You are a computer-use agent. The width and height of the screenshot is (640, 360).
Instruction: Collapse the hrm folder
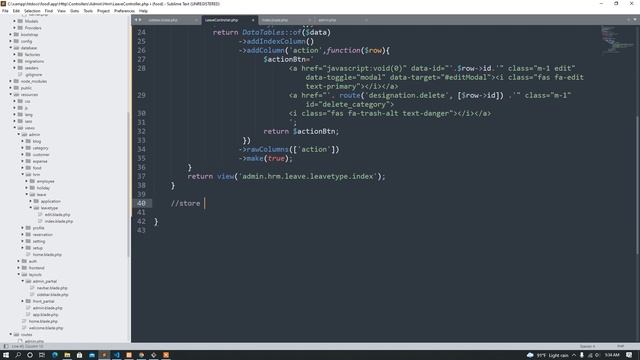pos(23,175)
